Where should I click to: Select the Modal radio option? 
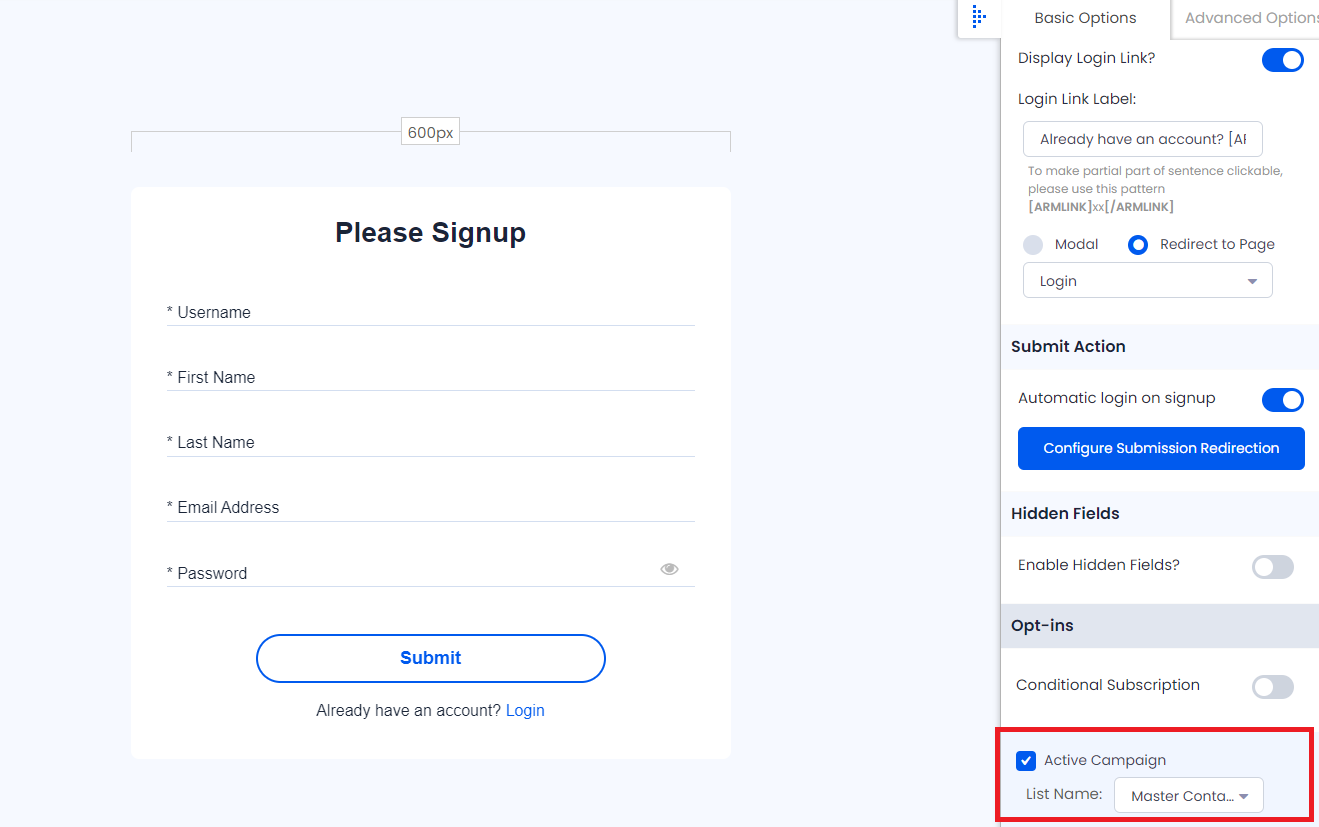coord(1033,245)
